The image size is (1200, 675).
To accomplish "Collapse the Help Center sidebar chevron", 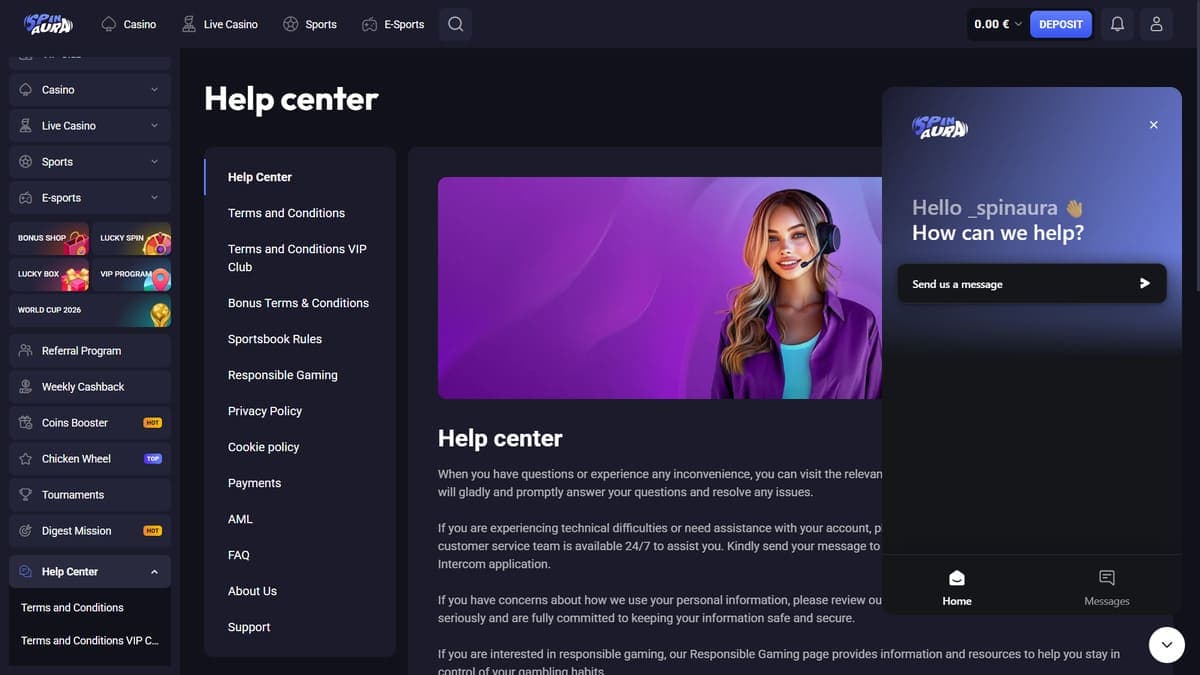I will click(154, 572).
